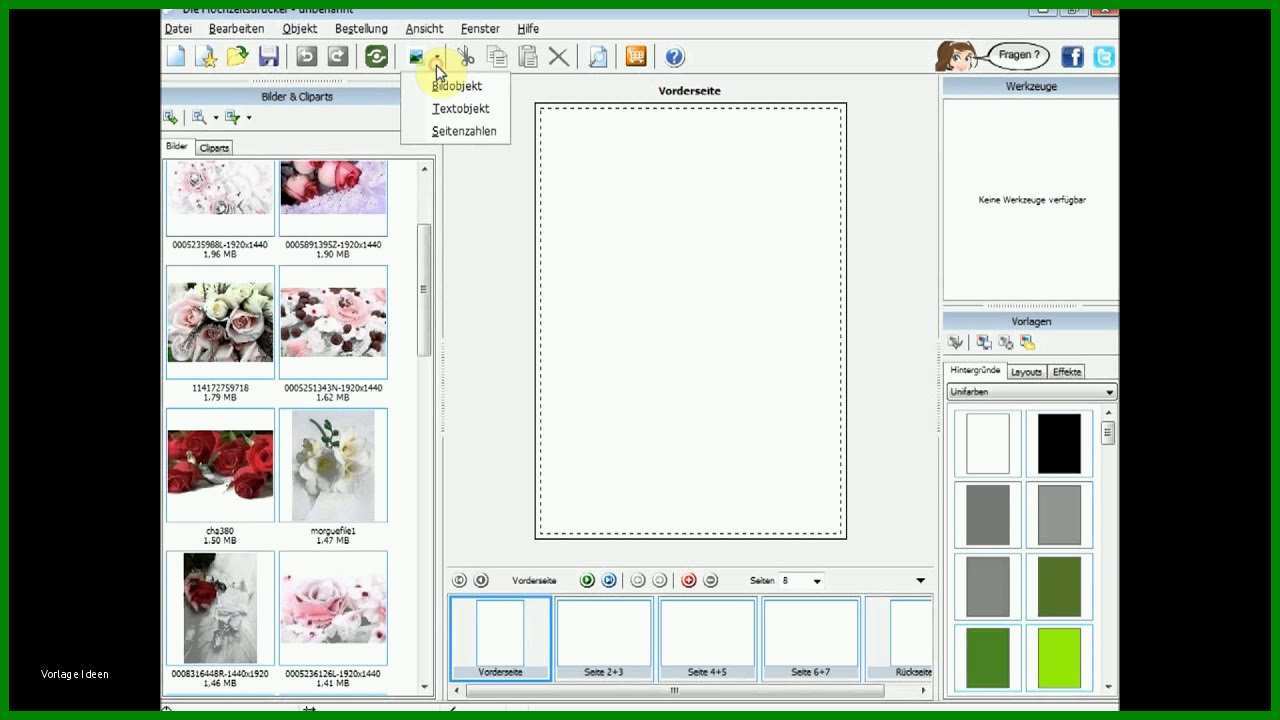The height and width of the screenshot is (720, 1280).
Task: Click the second icon in the Vorlagen toolbar
Action: click(x=984, y=342)
